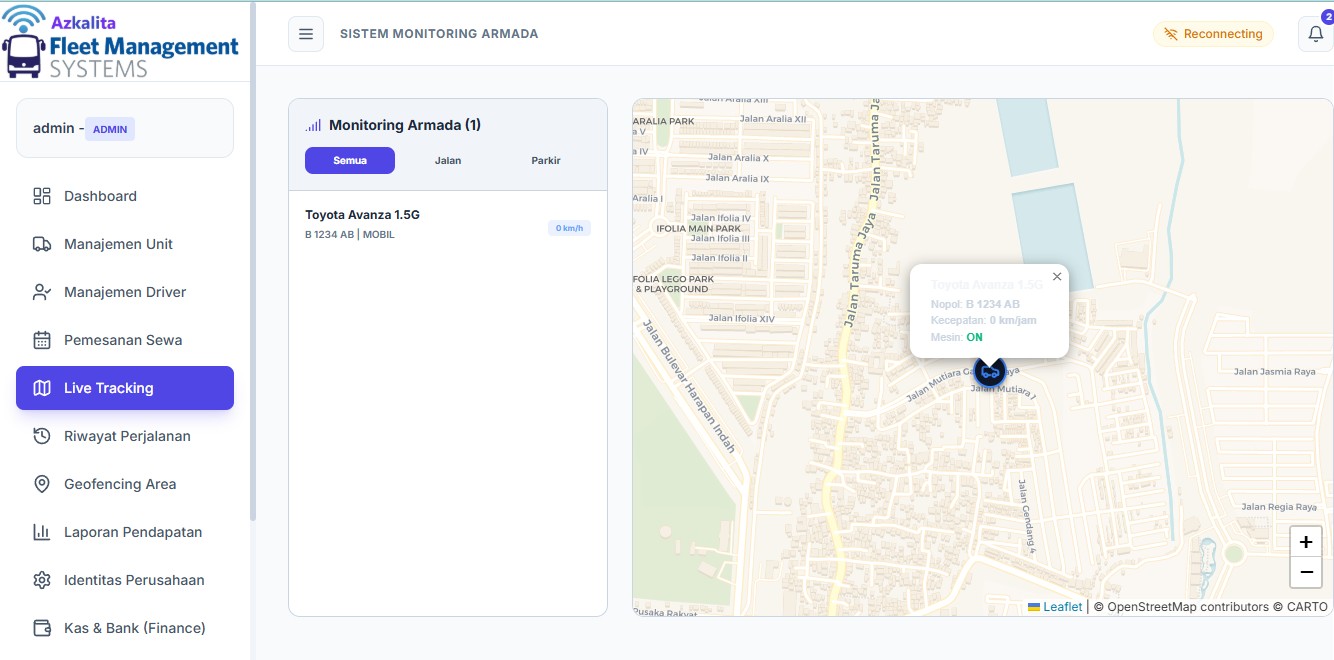1334x660 pixels.
Task: Click the Monitoring Armada (1) heading
Action: 405,125
